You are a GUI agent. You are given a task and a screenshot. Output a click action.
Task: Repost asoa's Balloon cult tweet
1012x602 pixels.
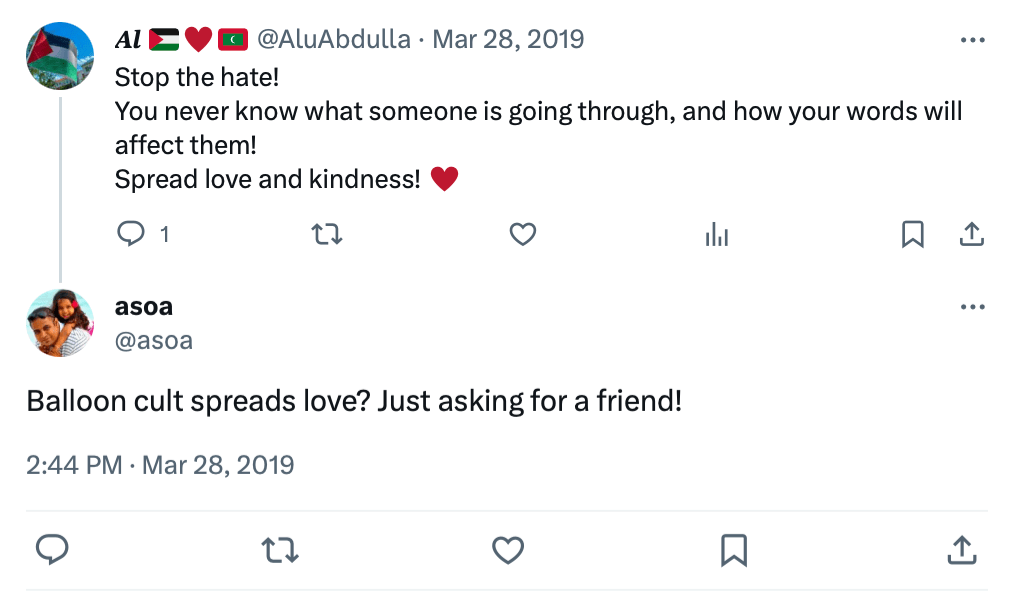pyautogui.click(x=279, y=549)
